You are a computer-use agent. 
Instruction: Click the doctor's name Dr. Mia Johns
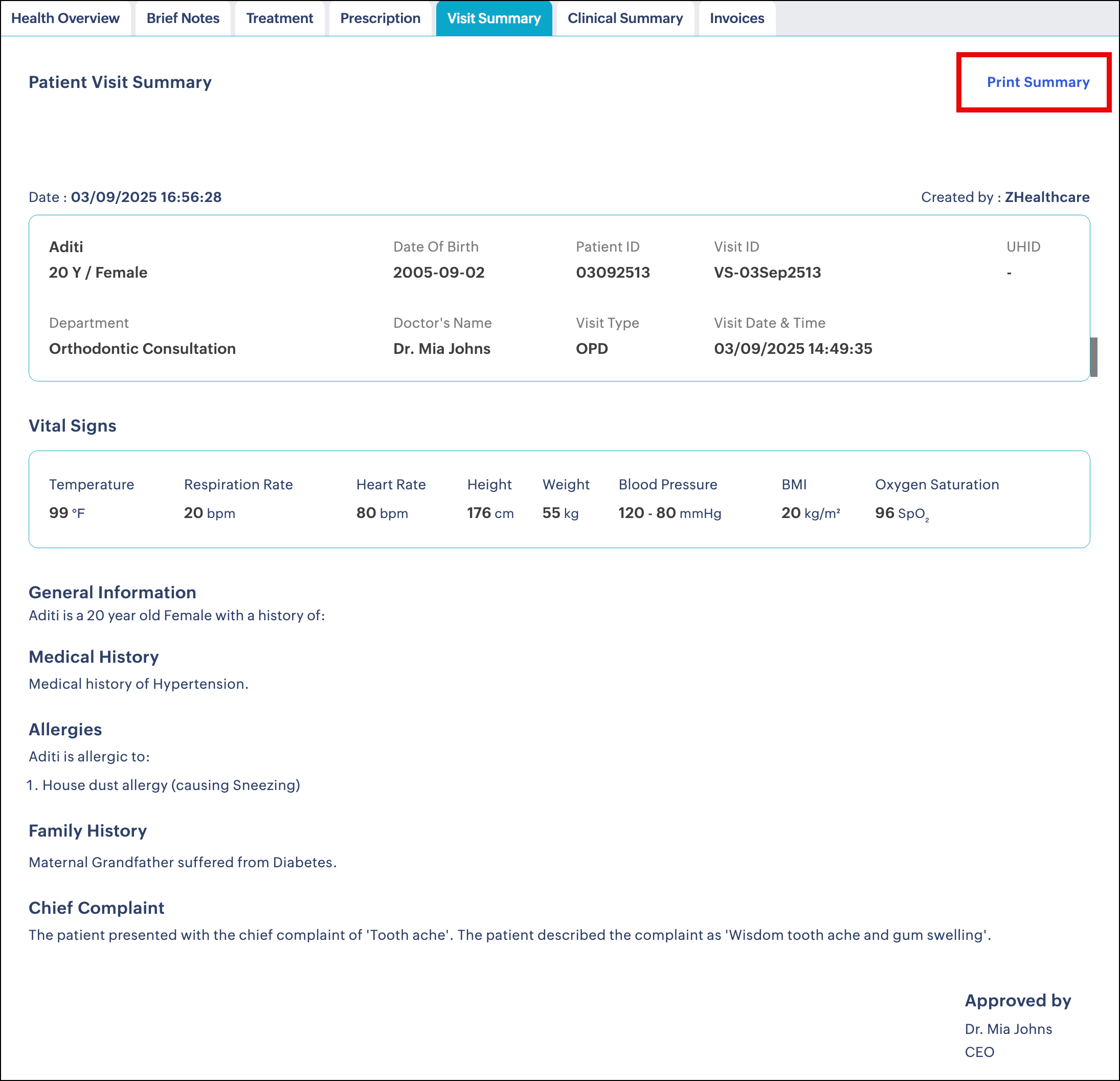click(x=442, y=349)
